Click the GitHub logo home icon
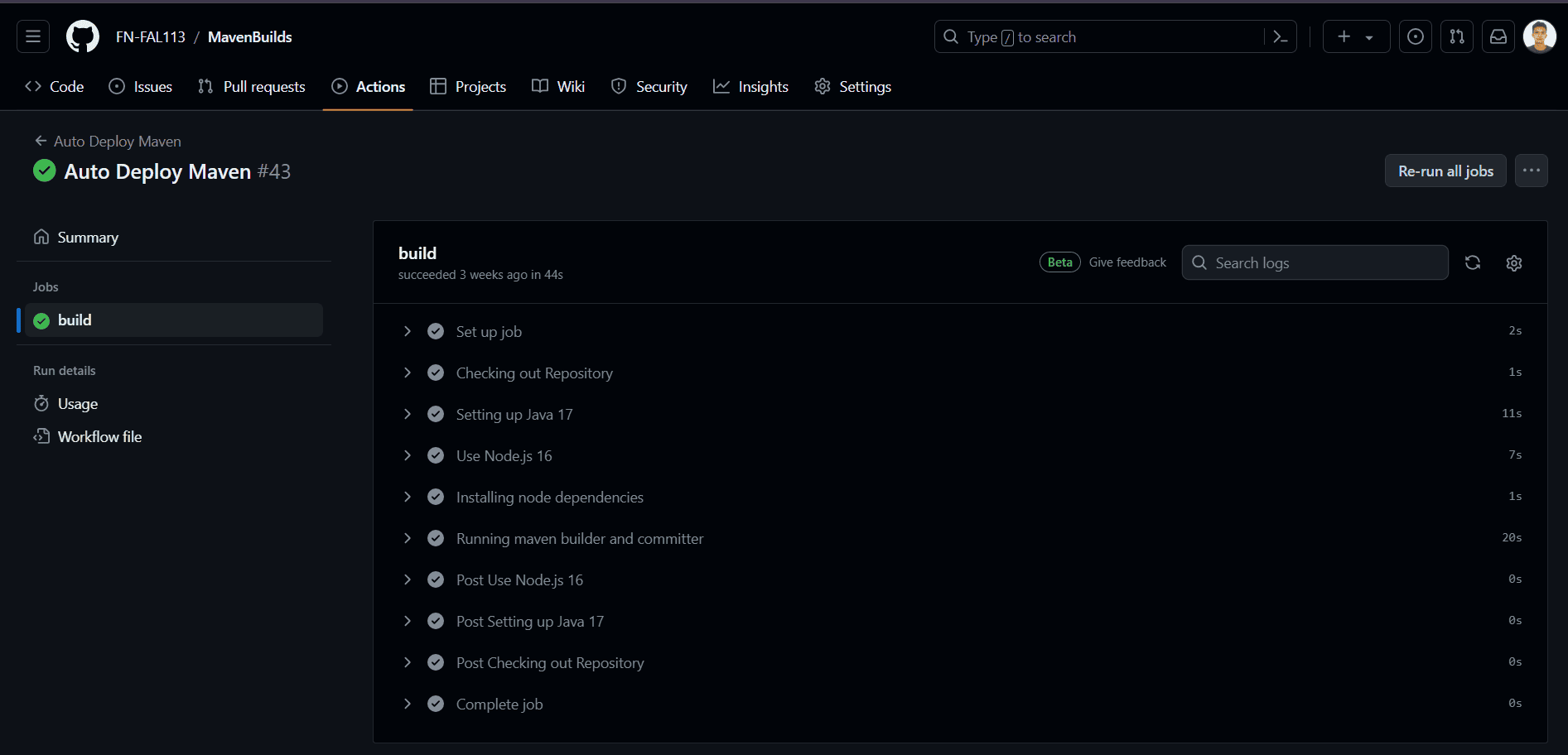 point(82,36)
